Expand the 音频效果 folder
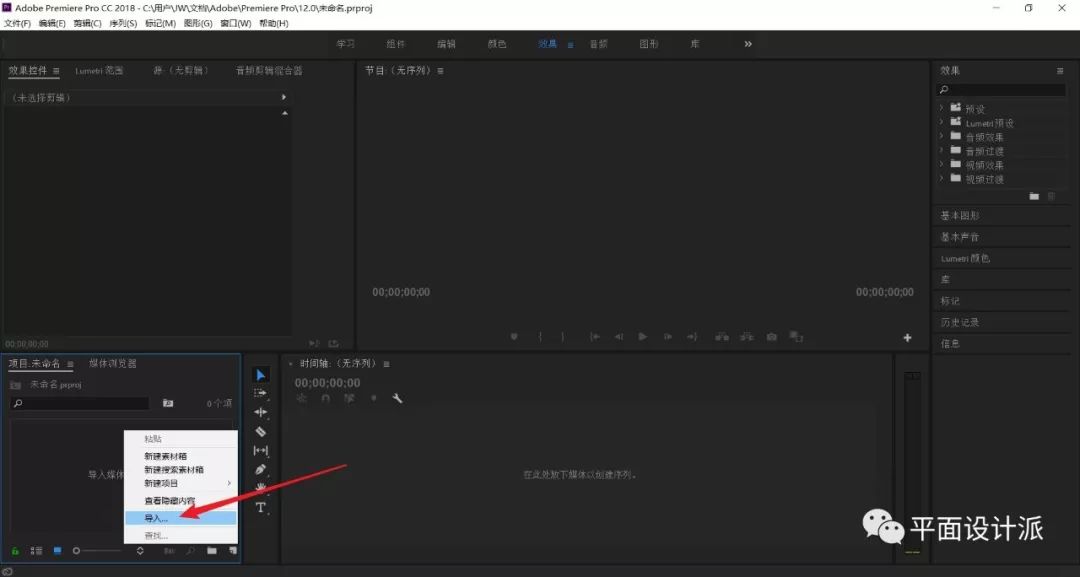 click(x=942, y=136)
